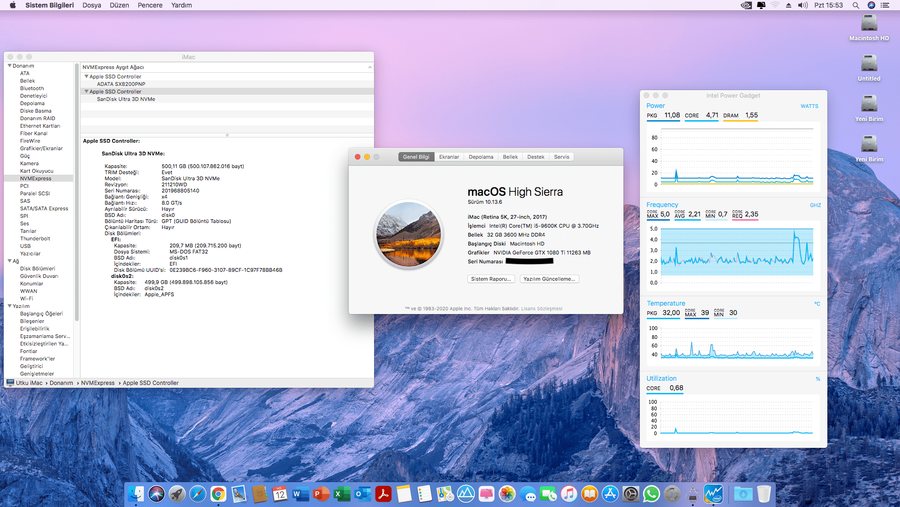900x507 pixels.
Task: Click the Yazılım Güncelleme... button
Action: (549, 279)
